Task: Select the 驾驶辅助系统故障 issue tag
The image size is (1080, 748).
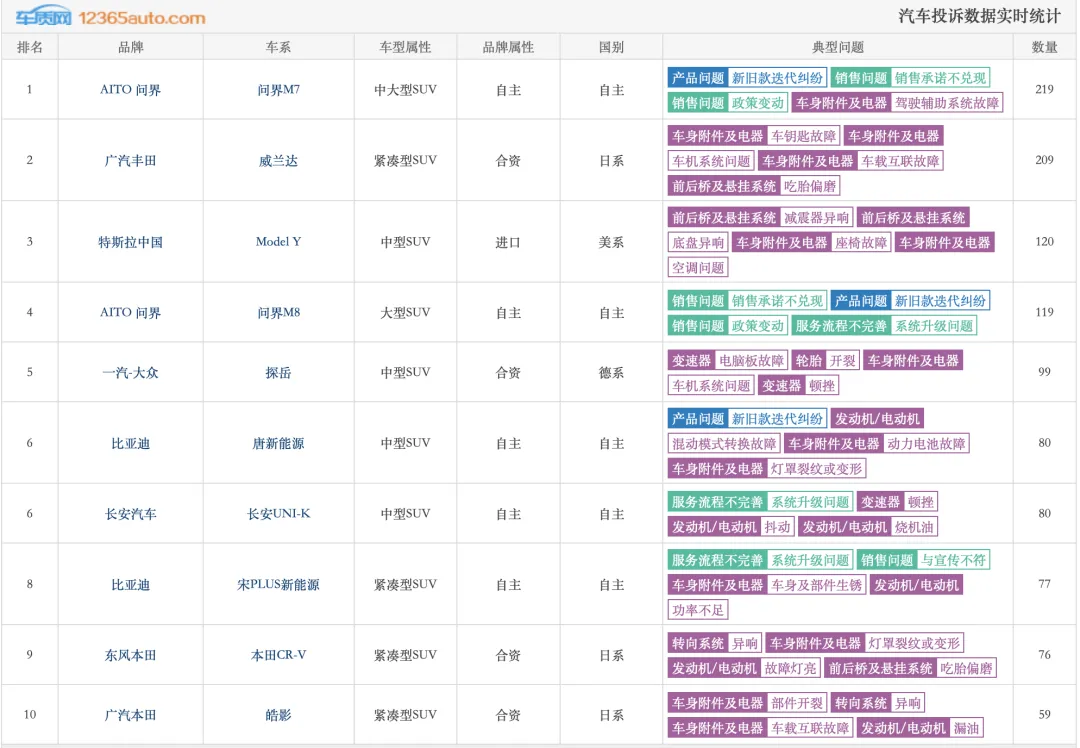Action: (x=947, y=103)
